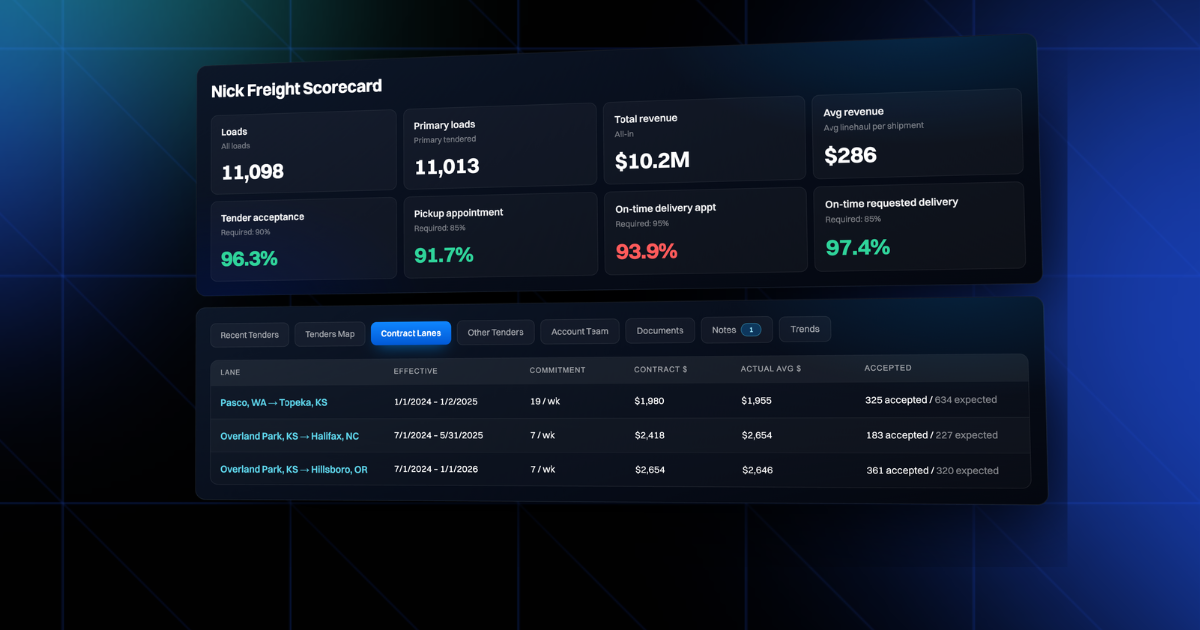Click the LANE column header

pyautogui.click(x=230, y=372)
